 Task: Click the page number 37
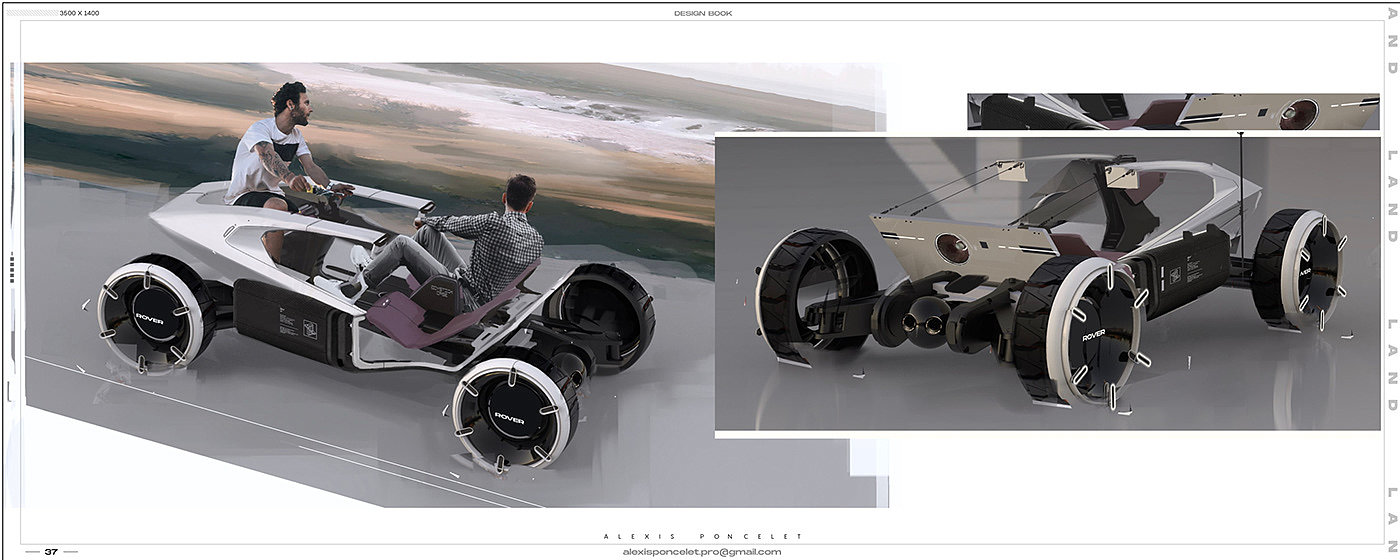[51, 551]
